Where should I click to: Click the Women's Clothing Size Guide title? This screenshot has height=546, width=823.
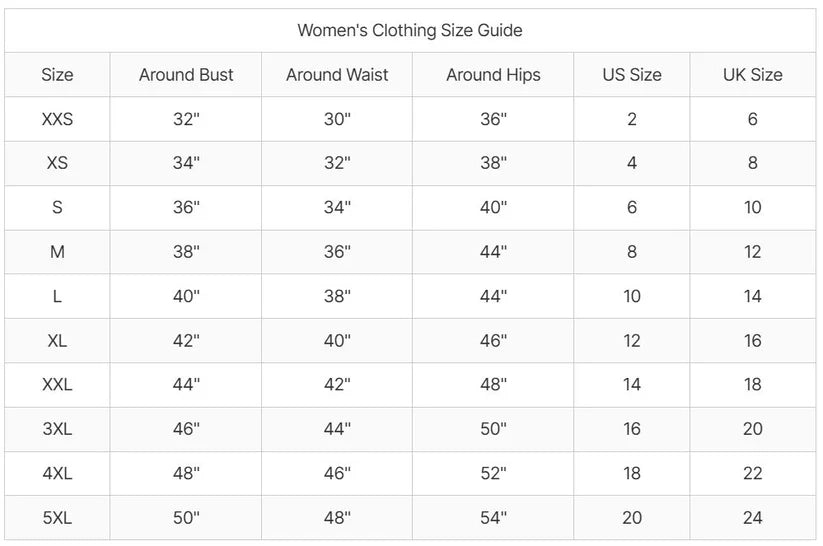click(410, 30)
